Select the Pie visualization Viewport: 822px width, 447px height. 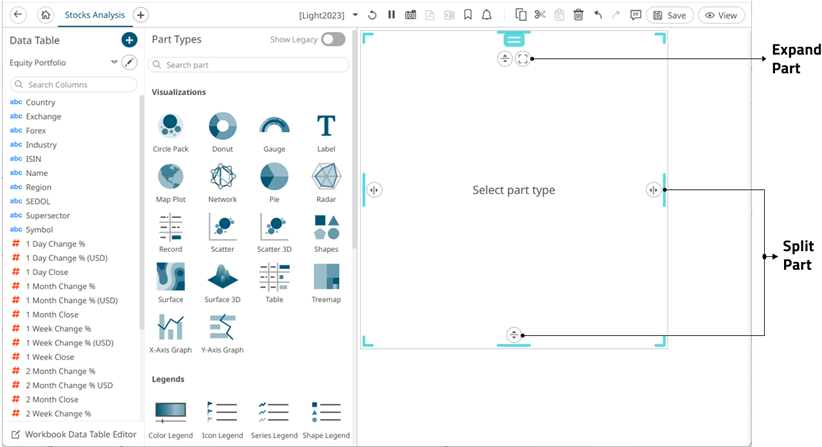click(x=274, y=183)
